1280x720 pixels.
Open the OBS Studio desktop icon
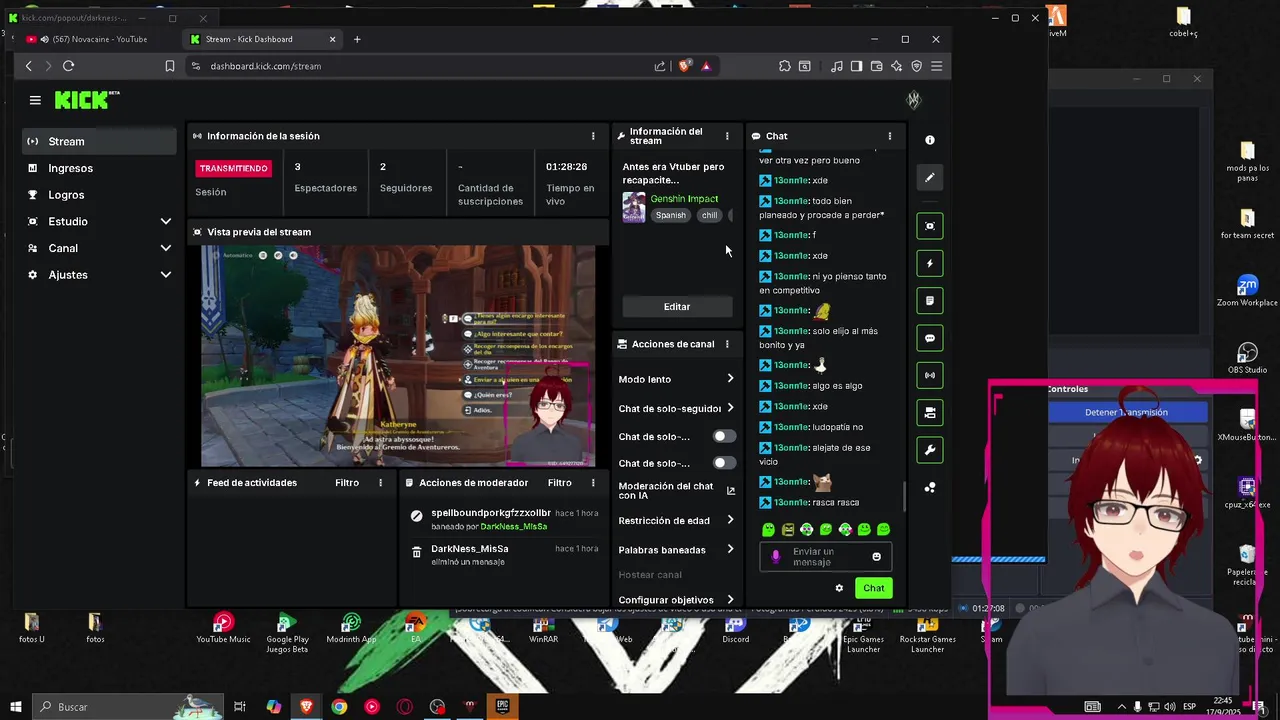(1247, 358)
